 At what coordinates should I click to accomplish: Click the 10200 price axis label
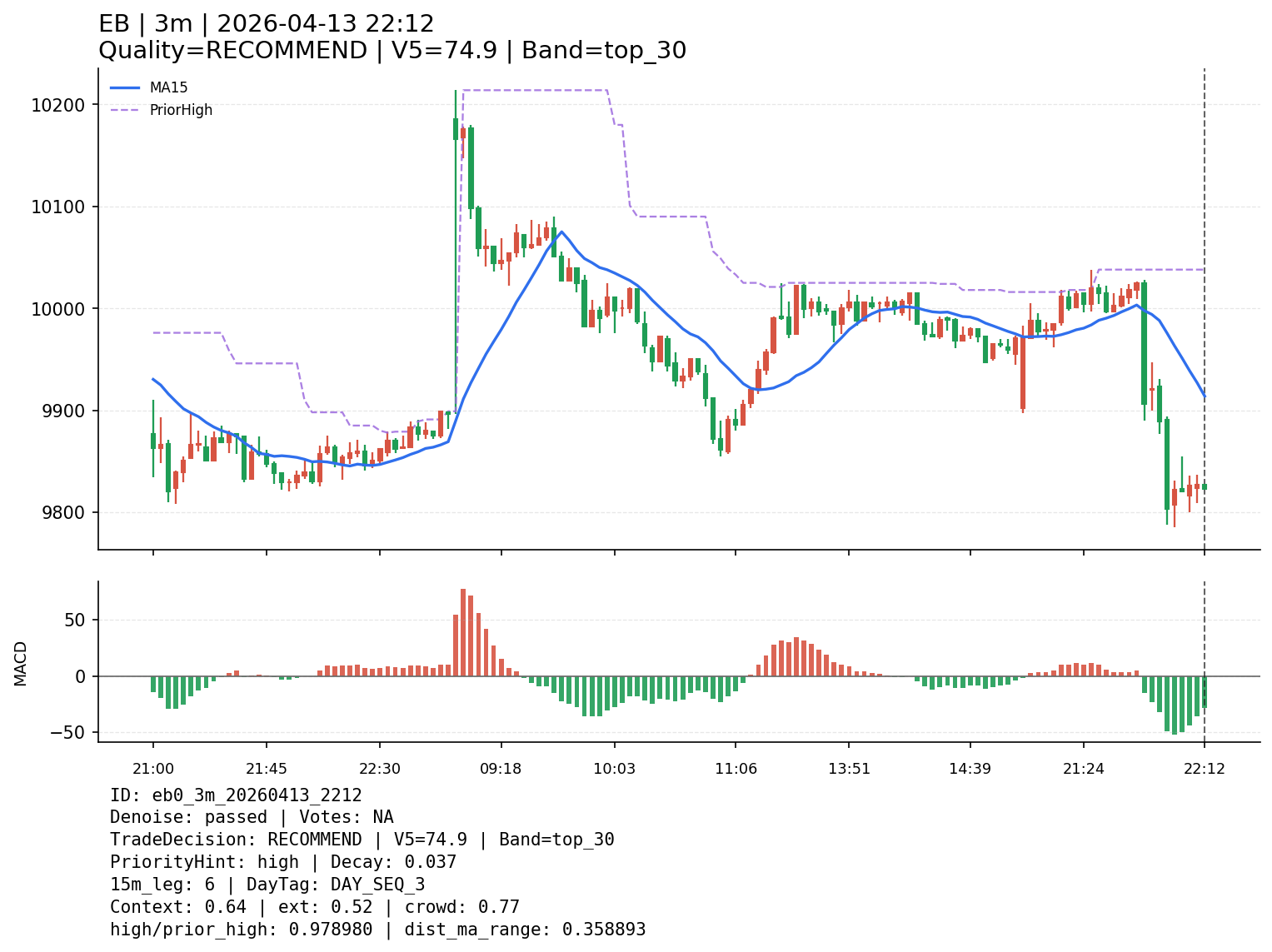click(x=57, y=105)
